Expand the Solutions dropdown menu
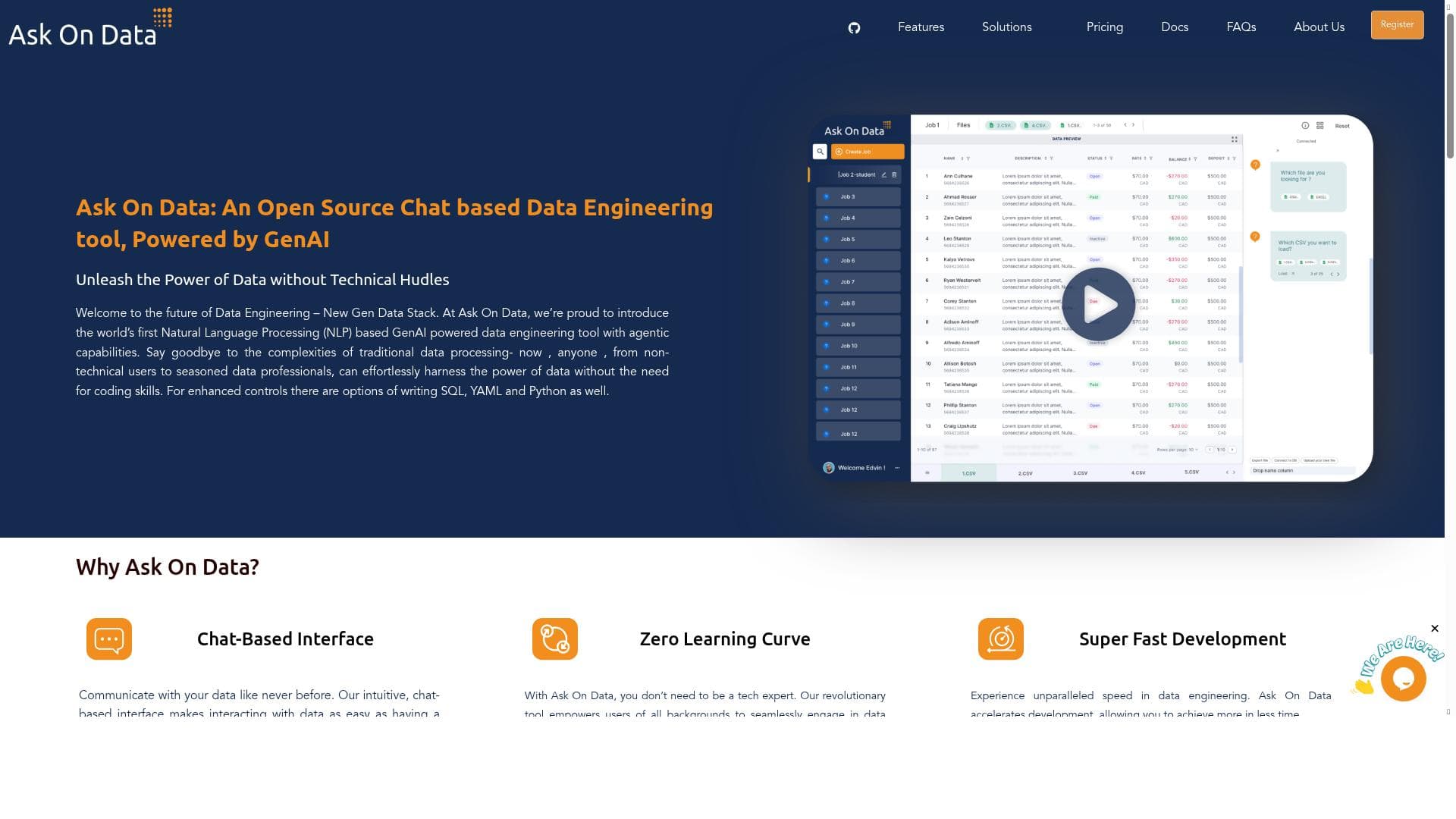1456x819 pixels. click(1006, 27)
